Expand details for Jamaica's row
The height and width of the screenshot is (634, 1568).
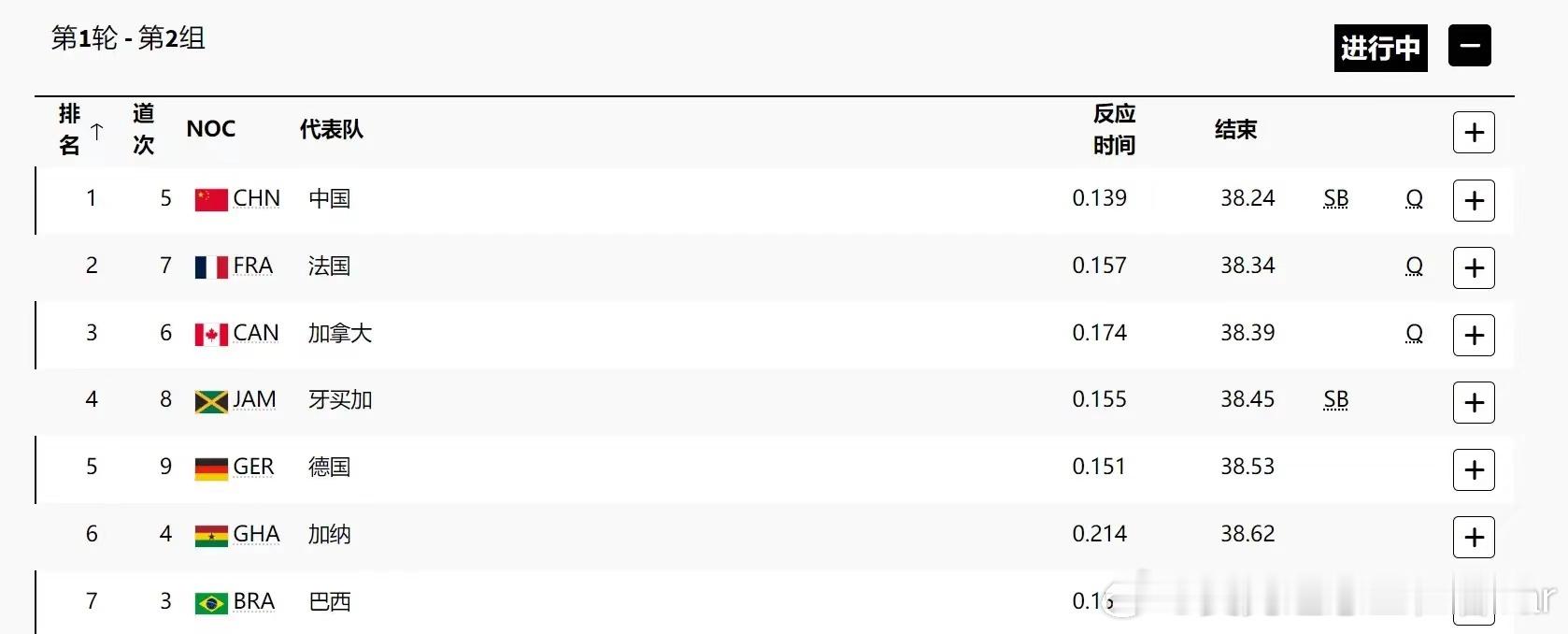coord(1474,402)
